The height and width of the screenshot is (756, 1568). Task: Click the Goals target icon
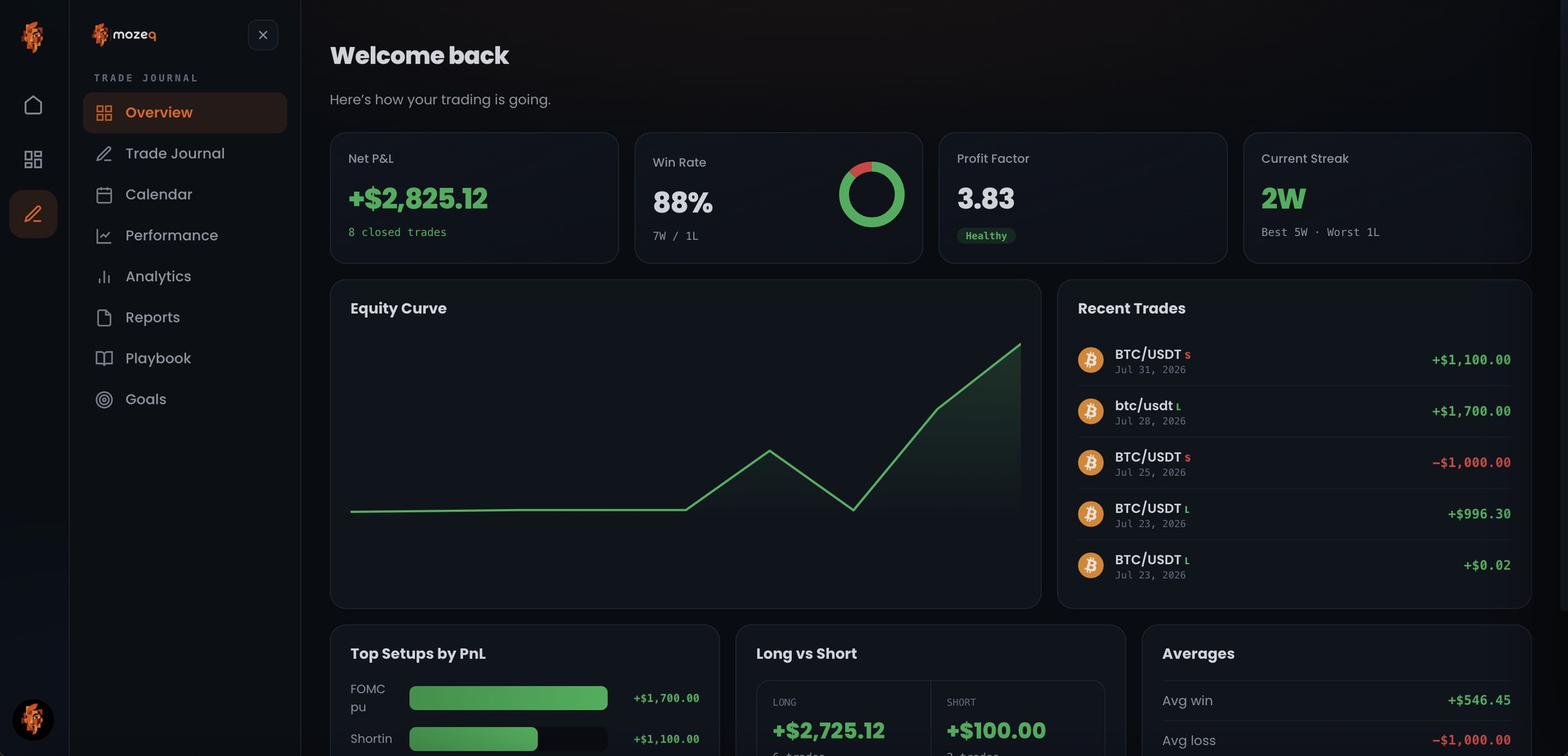tap(104, 400)
